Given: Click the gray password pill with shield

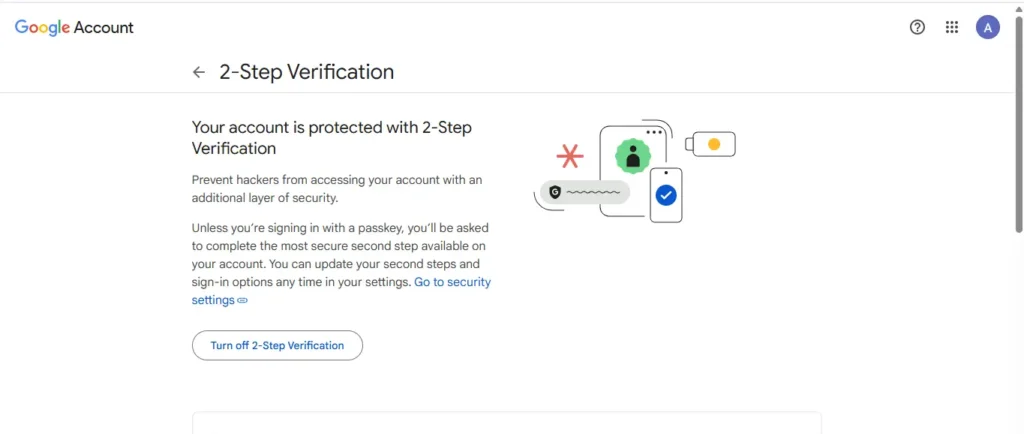Looking at the screenshot, I should [x=585, y=191].
